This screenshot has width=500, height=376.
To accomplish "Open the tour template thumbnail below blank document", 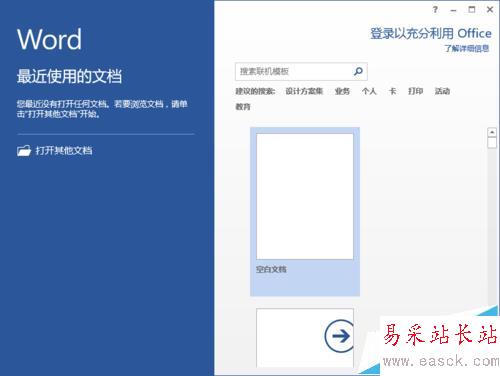I will pyautogui.click(x=305, y=338).
